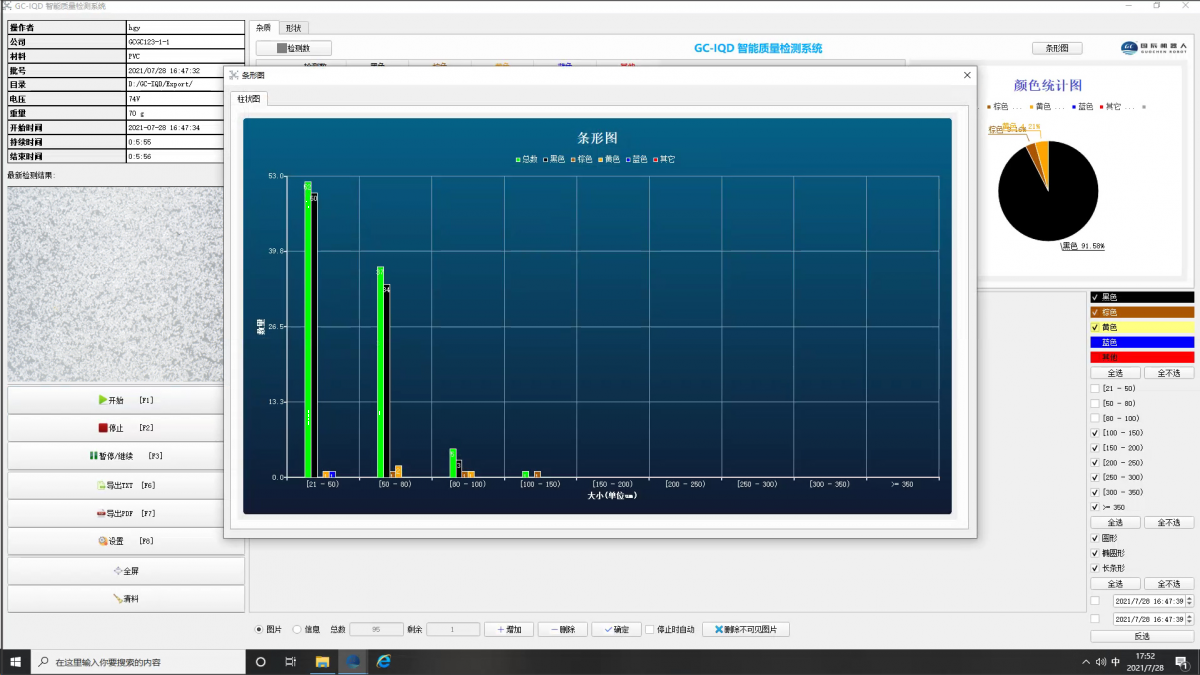Uncheck the 圆形 shape checkbox
Image resolution: width=1200 pixels, height=675 pixels.
1095,538
